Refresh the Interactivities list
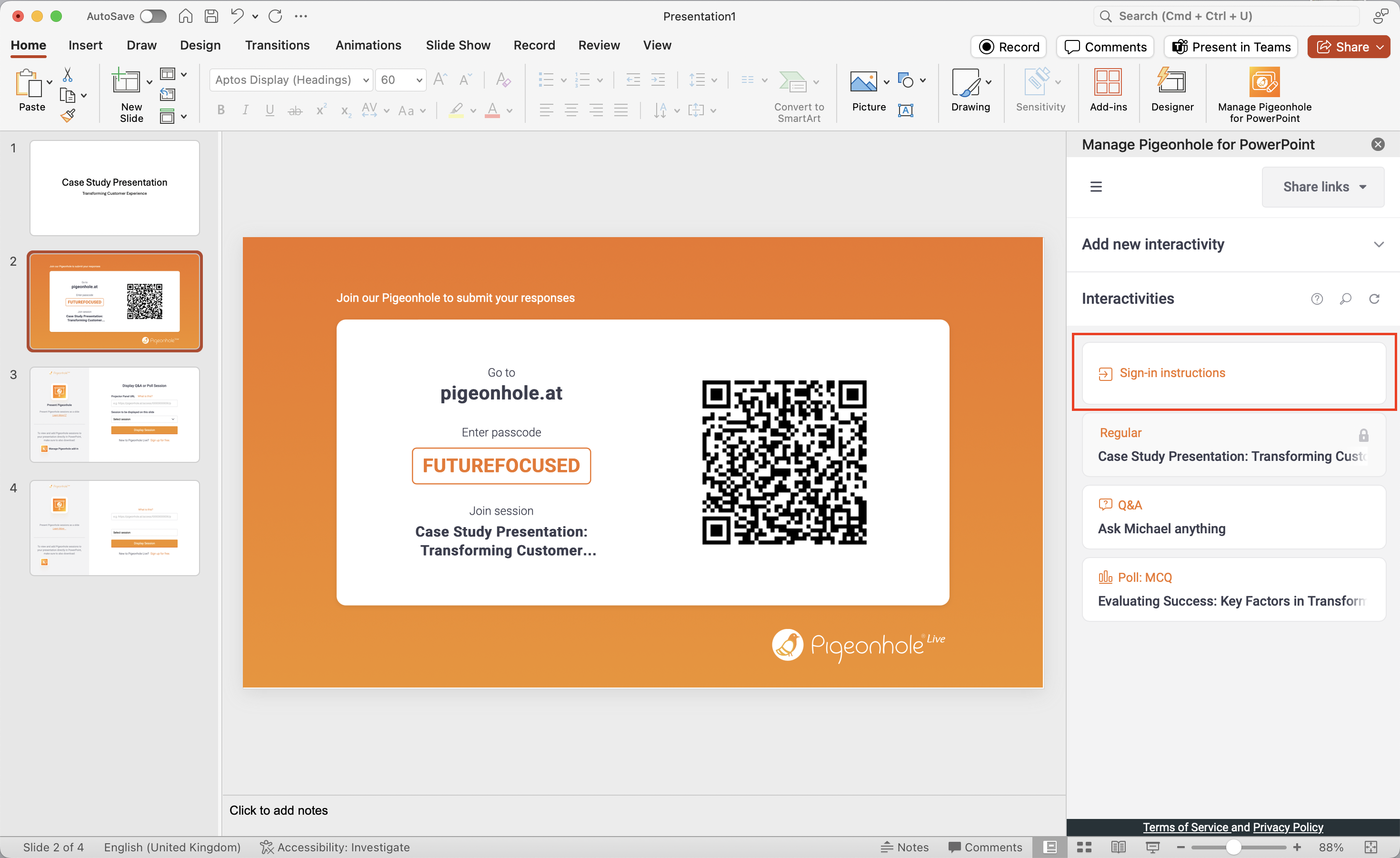Viewport: 1400px width, 858px height. tap(1374, 299)
